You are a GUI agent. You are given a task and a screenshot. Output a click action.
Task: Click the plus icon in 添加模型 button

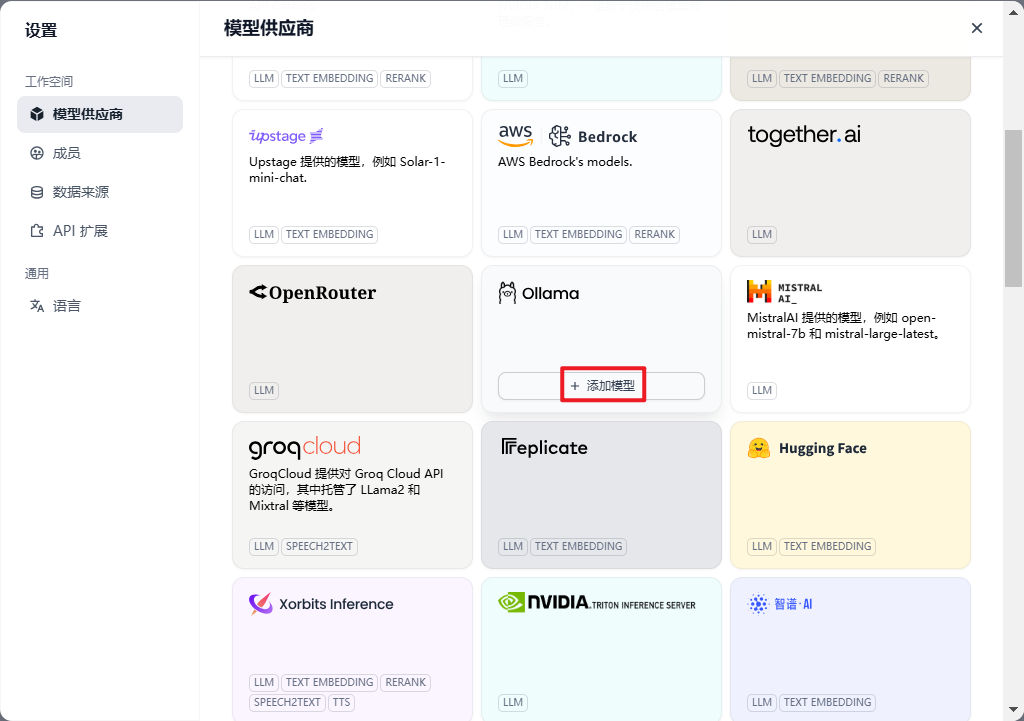575,386
